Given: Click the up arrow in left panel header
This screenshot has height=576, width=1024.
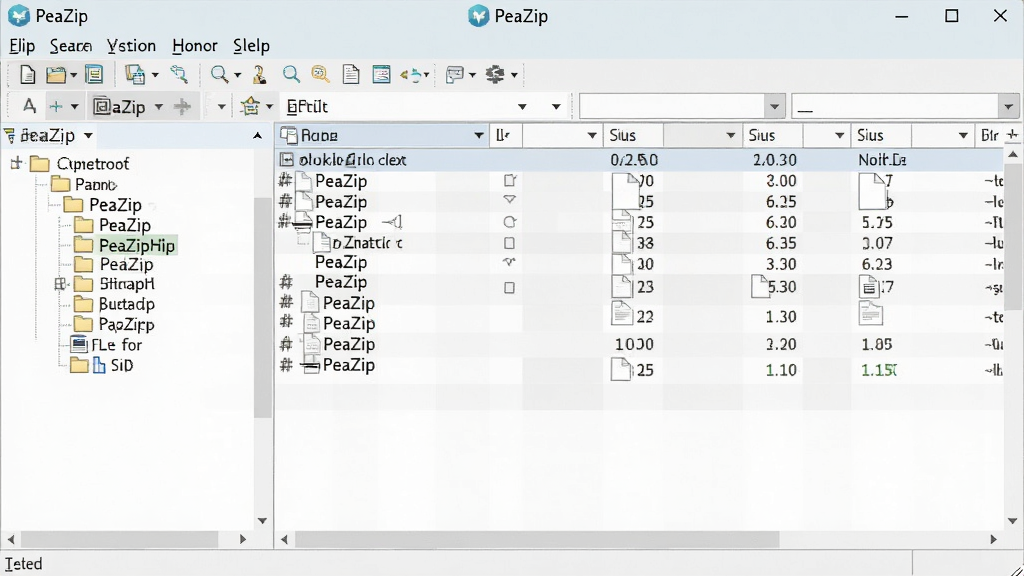Looking at the screenshot, I should click(x=257, y=136).
